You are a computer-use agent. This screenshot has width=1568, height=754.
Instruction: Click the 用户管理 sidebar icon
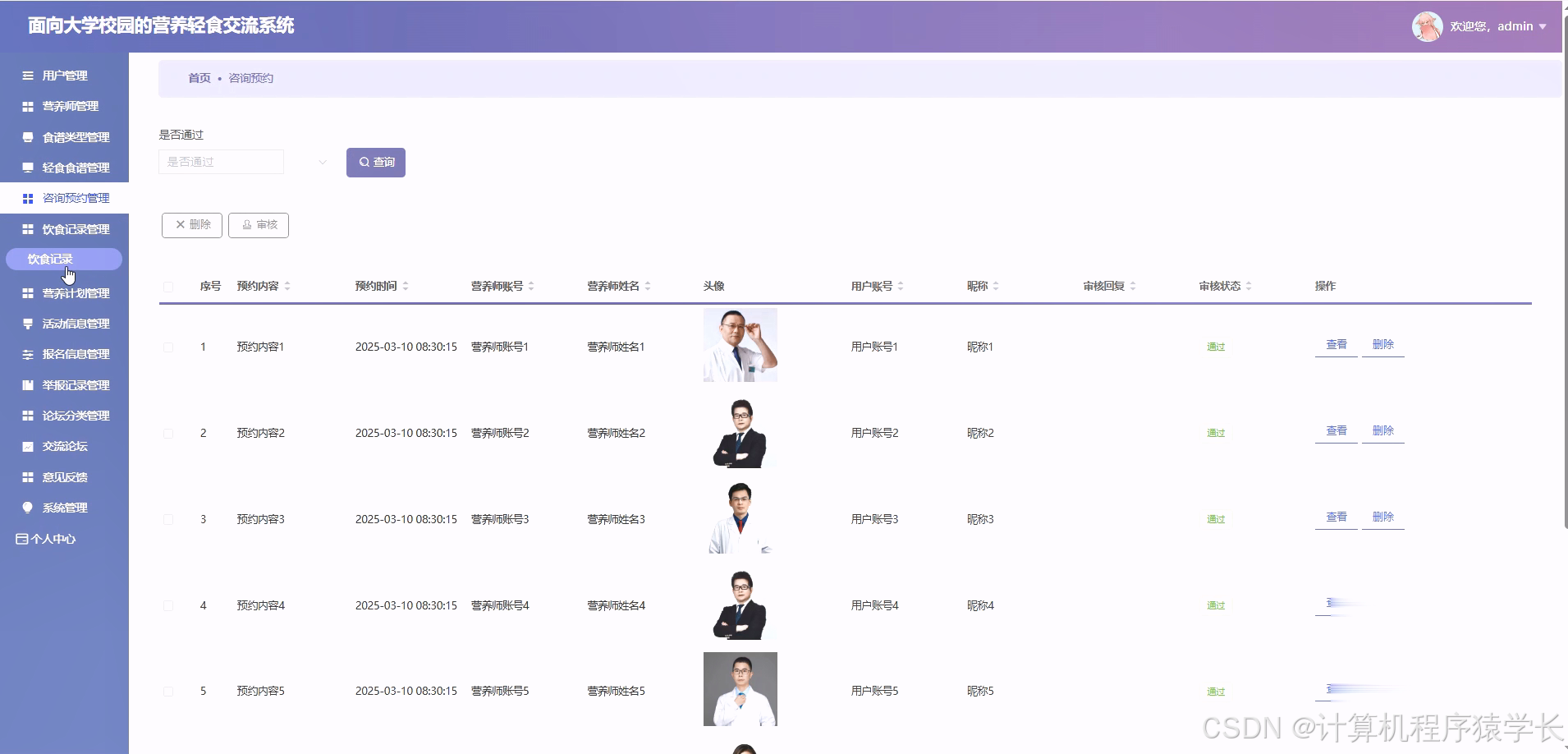tap(28, 76)
